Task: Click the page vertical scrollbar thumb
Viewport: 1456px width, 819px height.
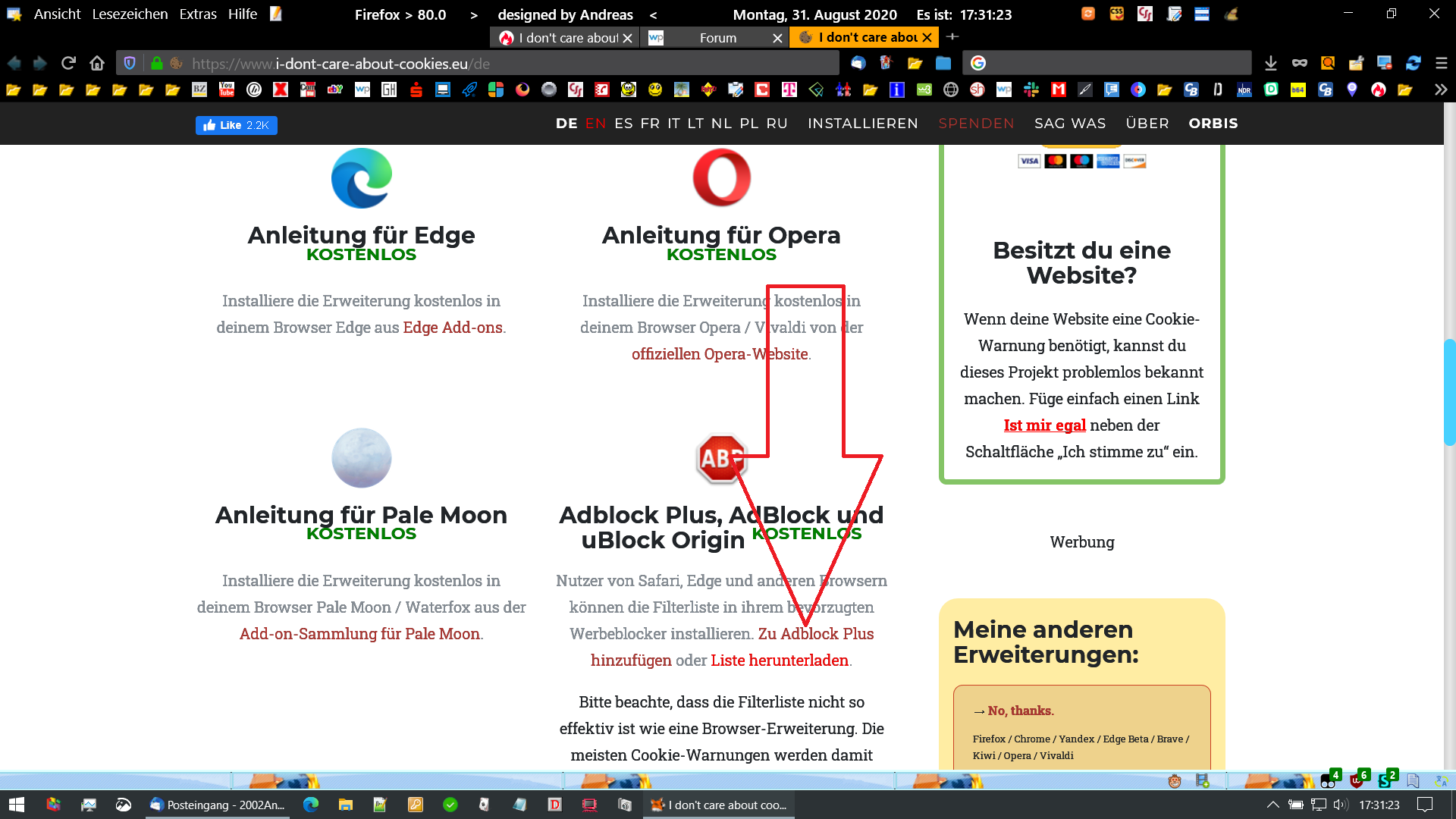Action: click(x=1449, y=392)
